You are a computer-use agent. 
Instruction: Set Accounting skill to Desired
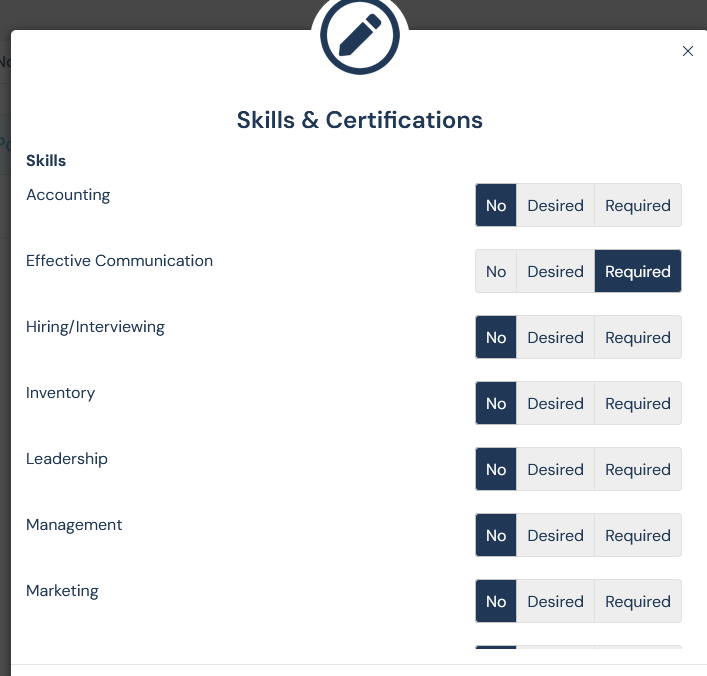point(555,206)
